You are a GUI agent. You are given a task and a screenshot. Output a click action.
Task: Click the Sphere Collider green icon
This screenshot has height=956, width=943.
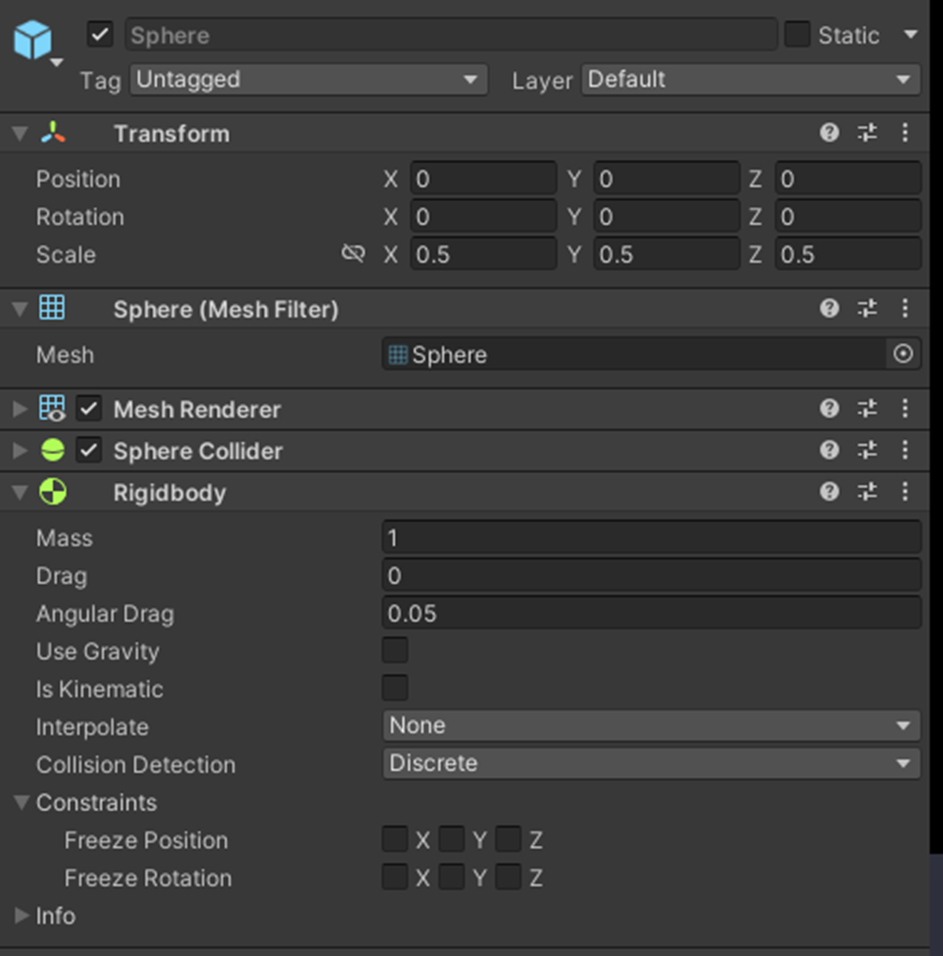click(52, 451)
